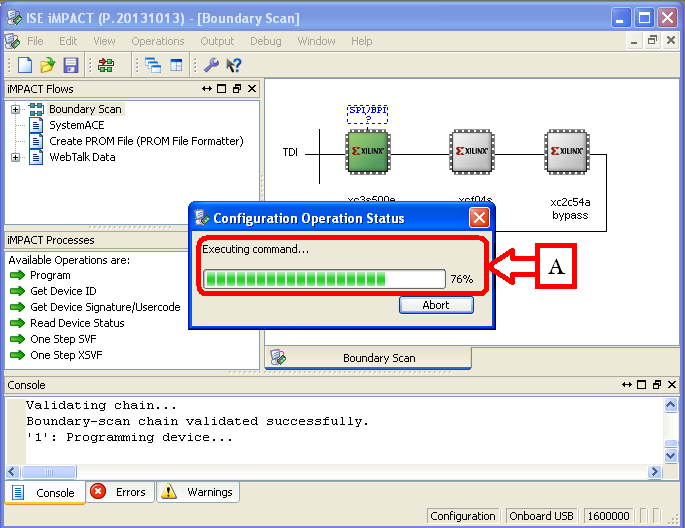Minimize the inner Boundary Scan document window
The image size is (685, 528).
(x=634, y=41)
